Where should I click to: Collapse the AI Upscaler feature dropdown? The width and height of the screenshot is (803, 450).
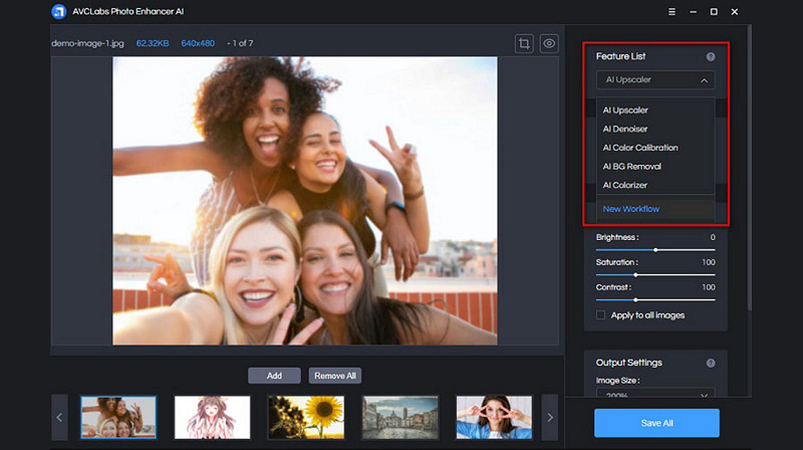pos(656,80)
